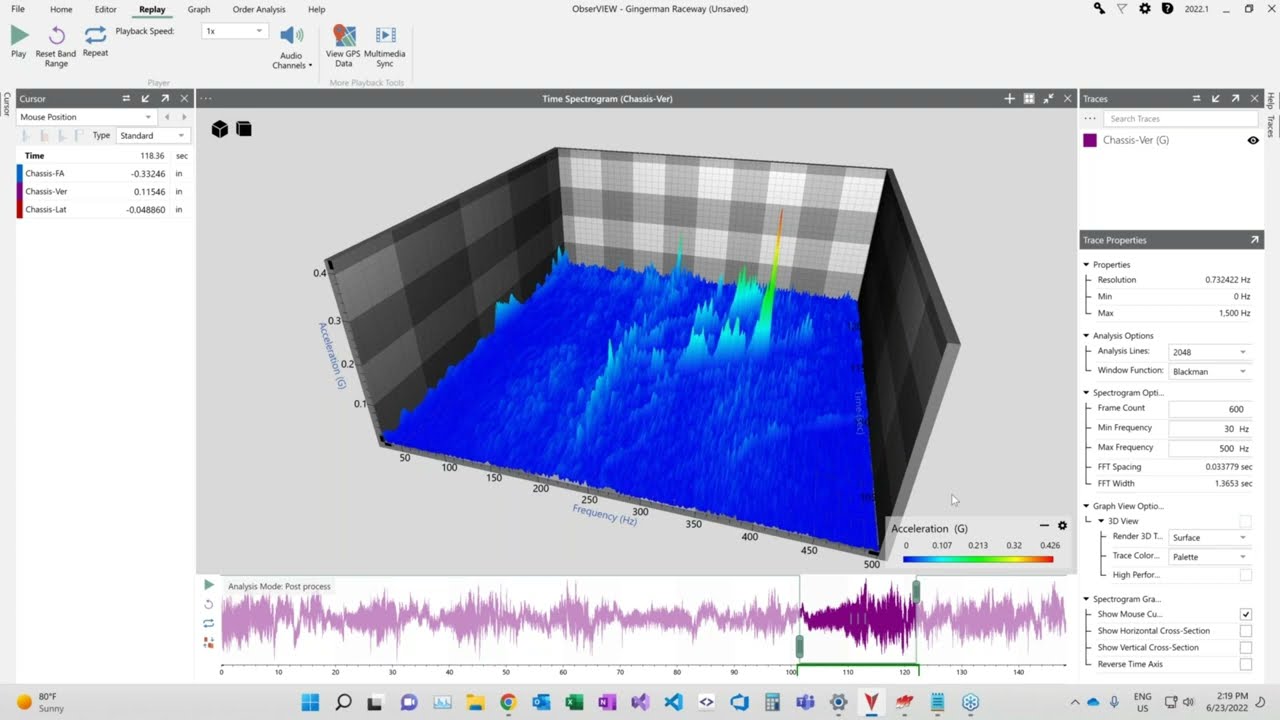Click the settings gear on the Acceleration legend

(1062, 525)
